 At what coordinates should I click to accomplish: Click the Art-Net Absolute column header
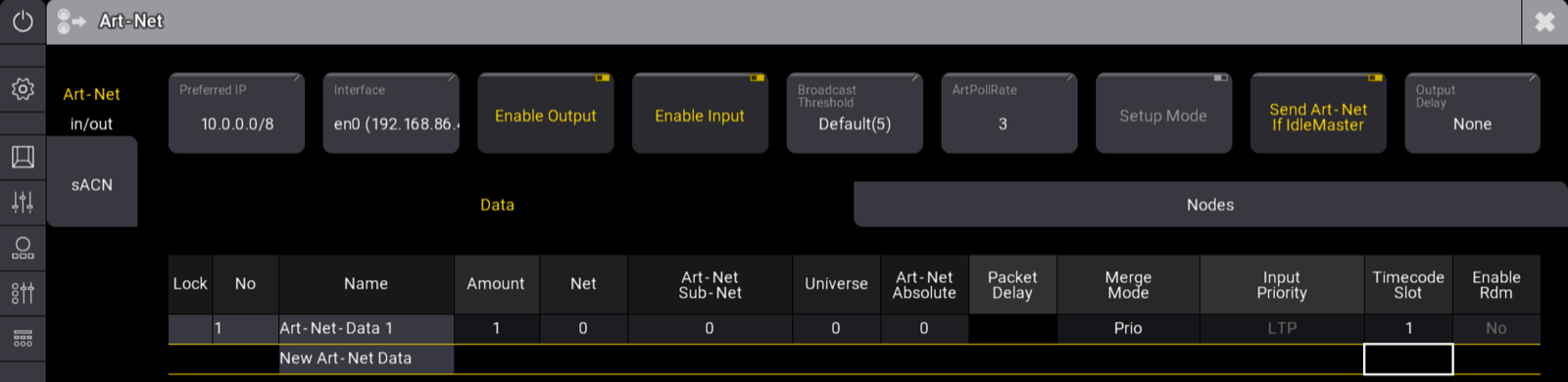(924, 284)
